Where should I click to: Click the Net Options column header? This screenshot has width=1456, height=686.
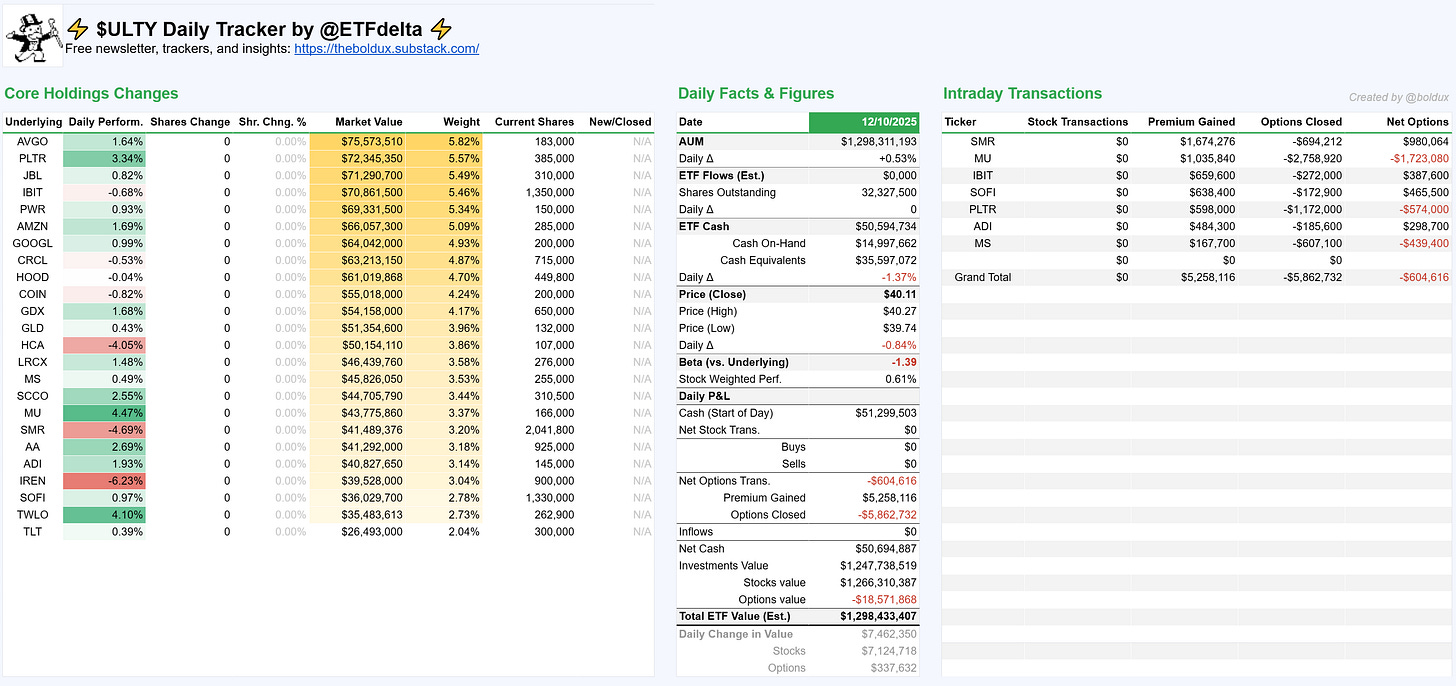coord(1415,122)
